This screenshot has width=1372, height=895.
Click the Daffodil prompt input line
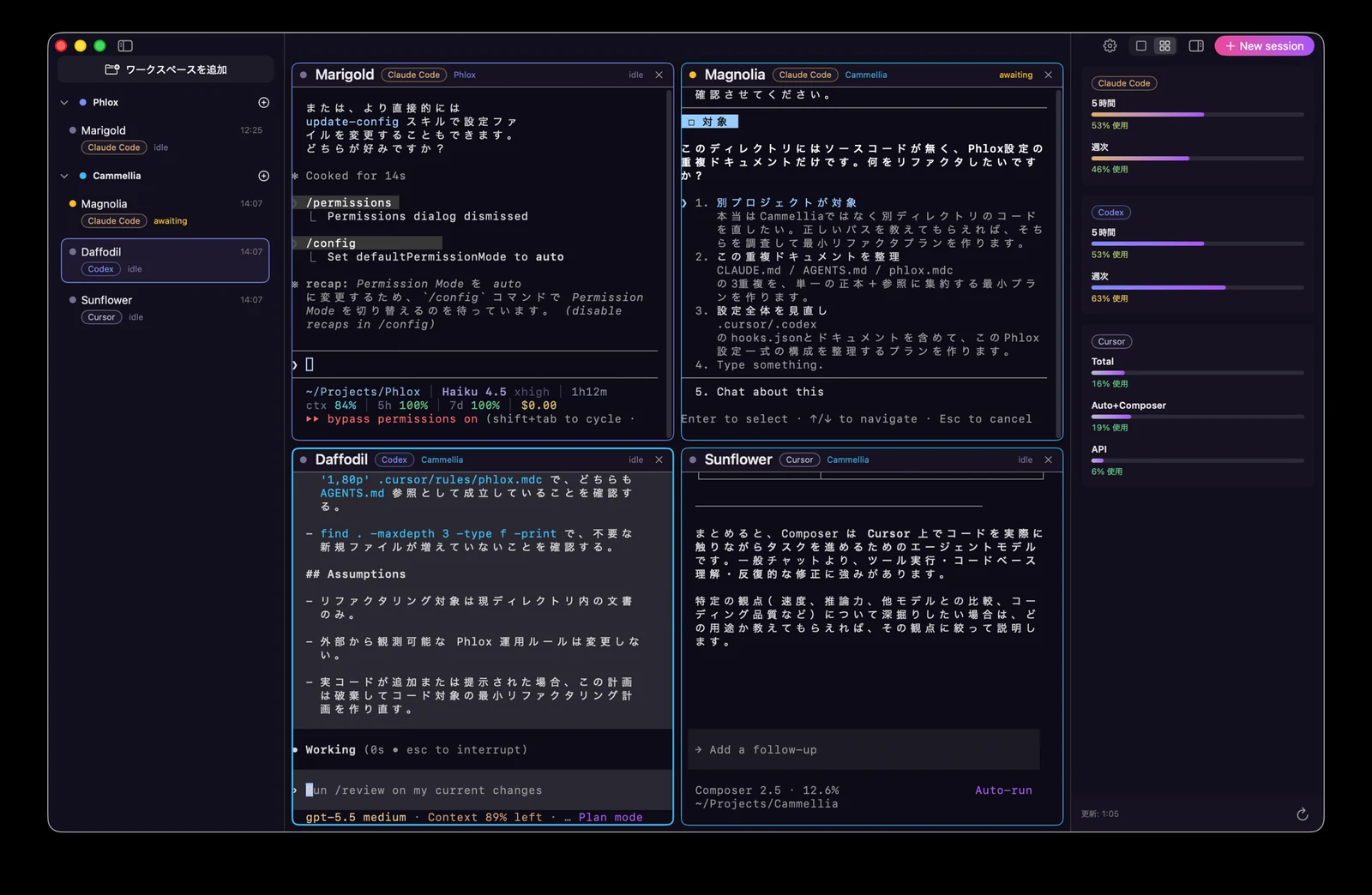483,790
